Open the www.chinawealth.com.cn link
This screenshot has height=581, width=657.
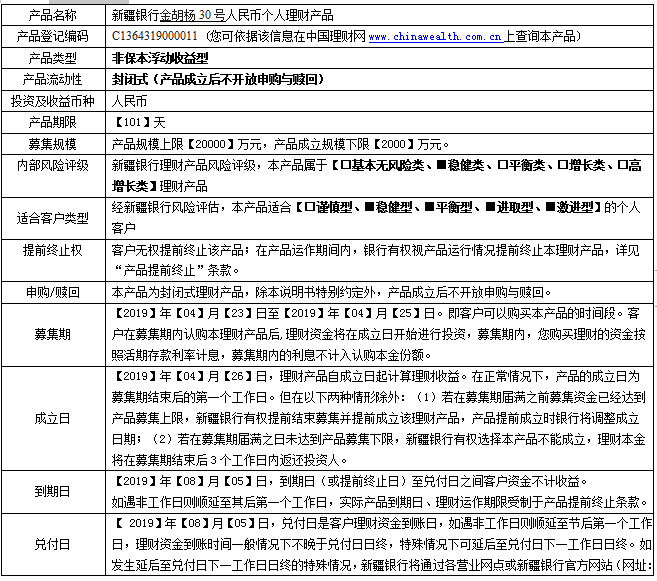point(435,37)
